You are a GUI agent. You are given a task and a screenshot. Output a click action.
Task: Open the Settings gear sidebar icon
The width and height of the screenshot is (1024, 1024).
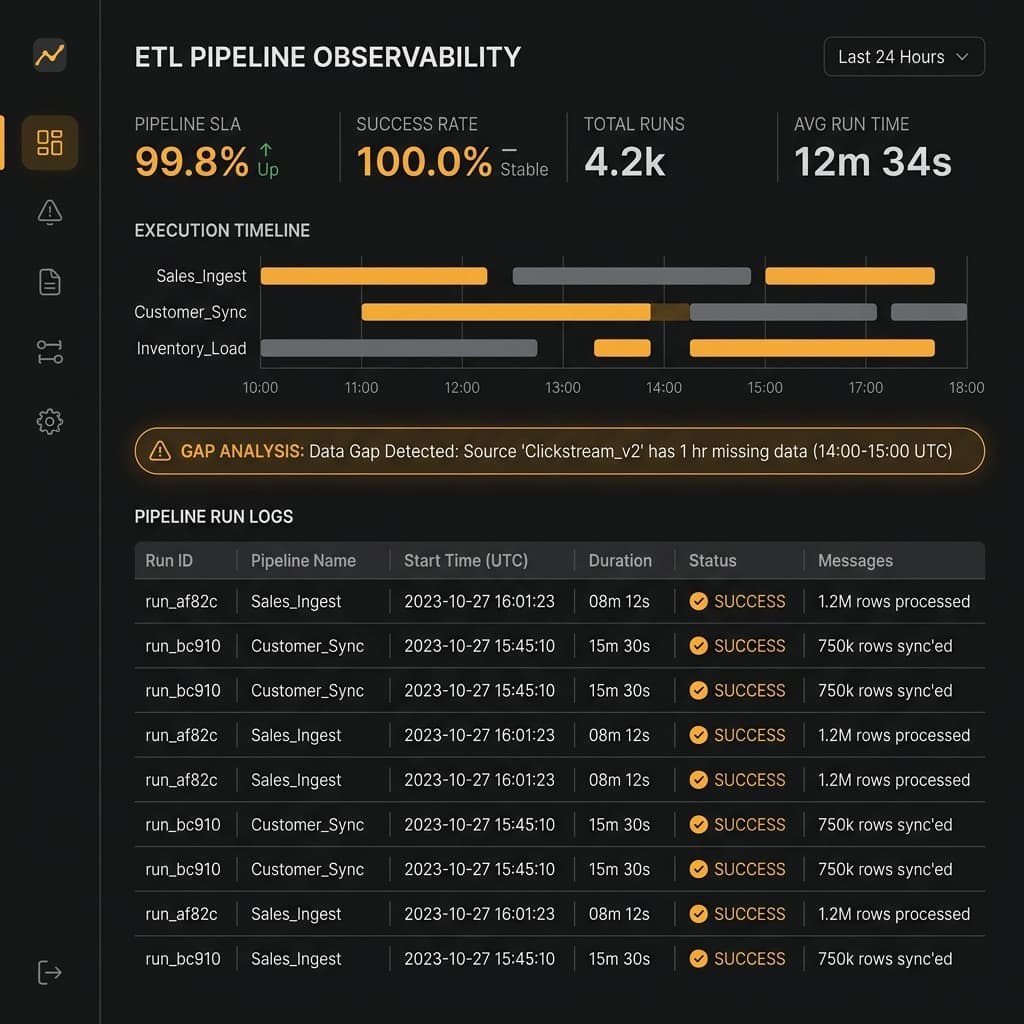(50, 422)
